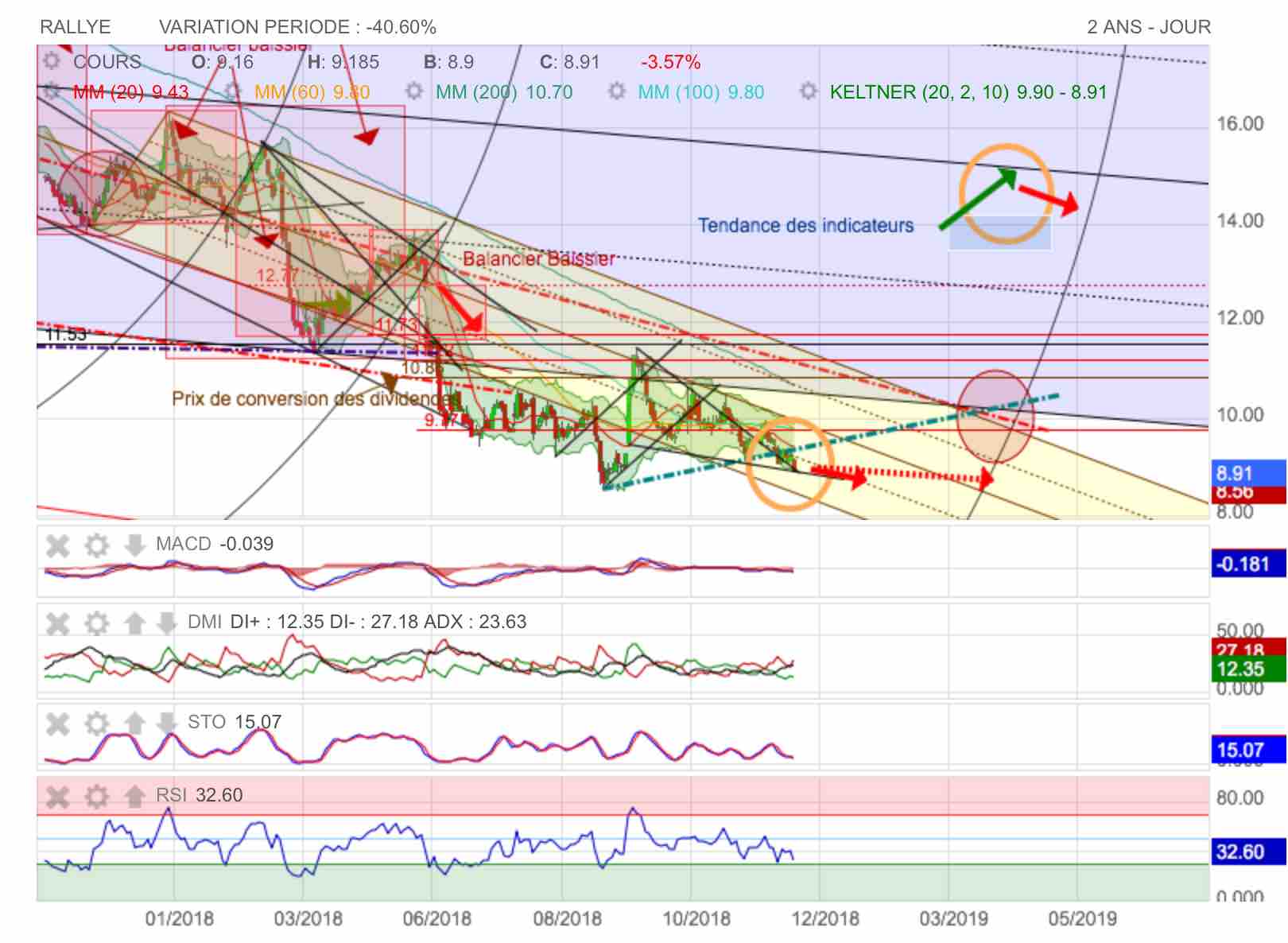
Task: Click the closing price C: 8.91
Action: click(570, 62)
